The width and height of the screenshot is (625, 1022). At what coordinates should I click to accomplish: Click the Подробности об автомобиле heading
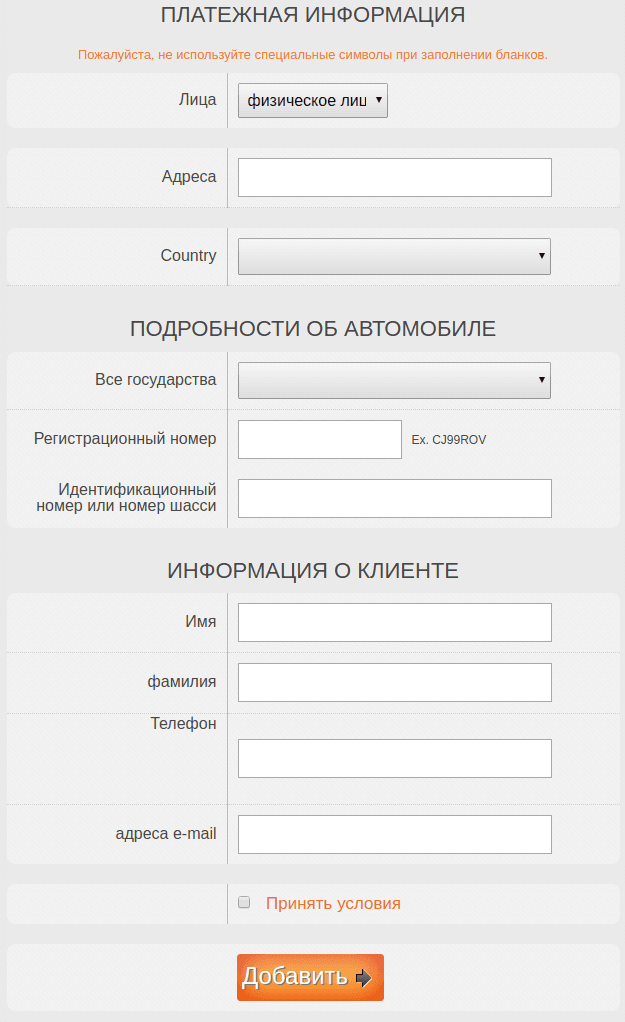pyautogui.click(x=313, y=329)
